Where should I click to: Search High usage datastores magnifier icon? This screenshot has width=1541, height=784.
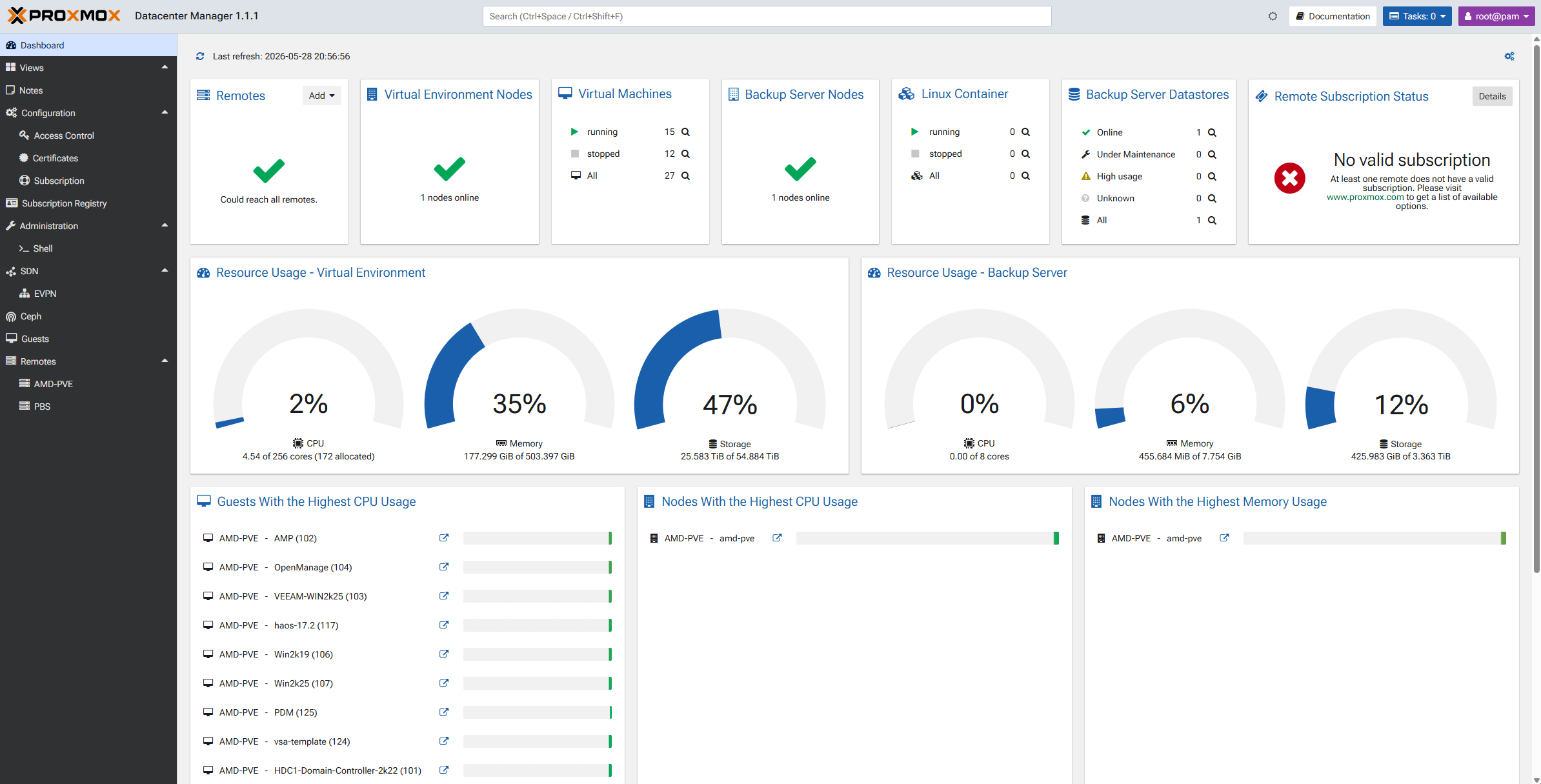(x=1212, y=176)
